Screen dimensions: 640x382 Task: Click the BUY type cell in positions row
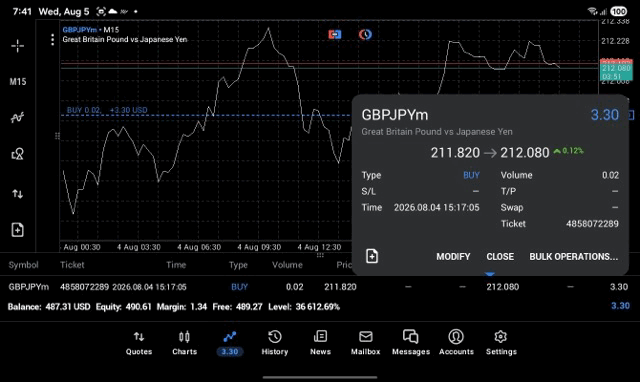click(240, 287)
